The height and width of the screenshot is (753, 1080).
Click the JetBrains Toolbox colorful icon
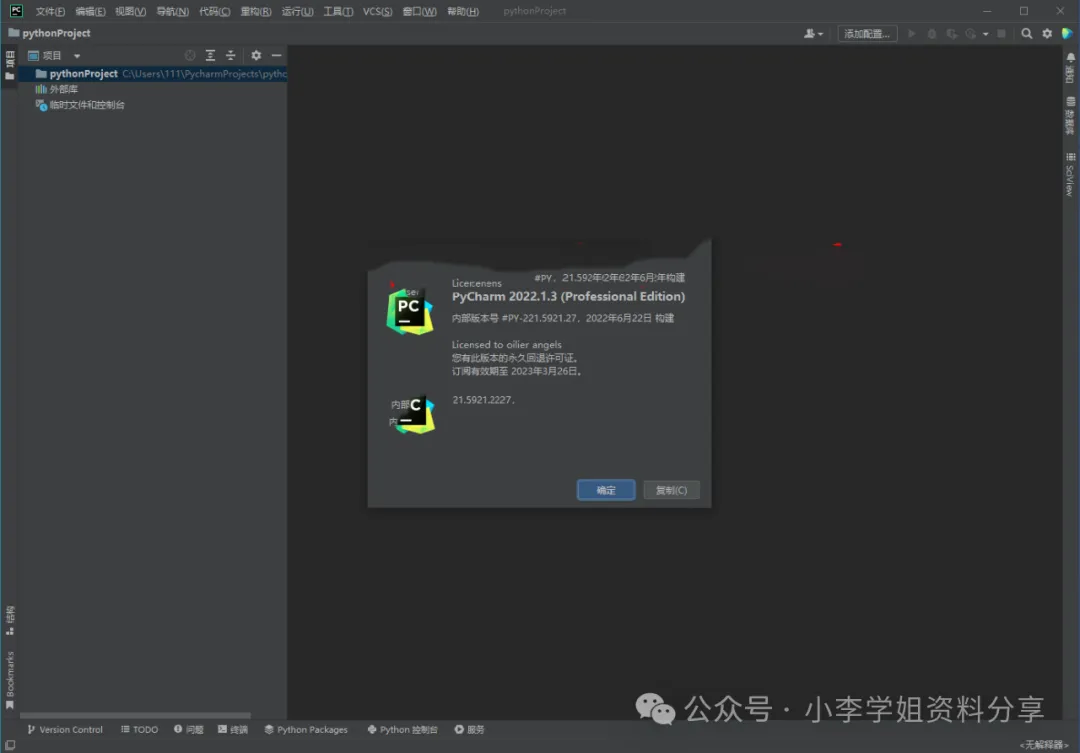tap(1067, 33)
